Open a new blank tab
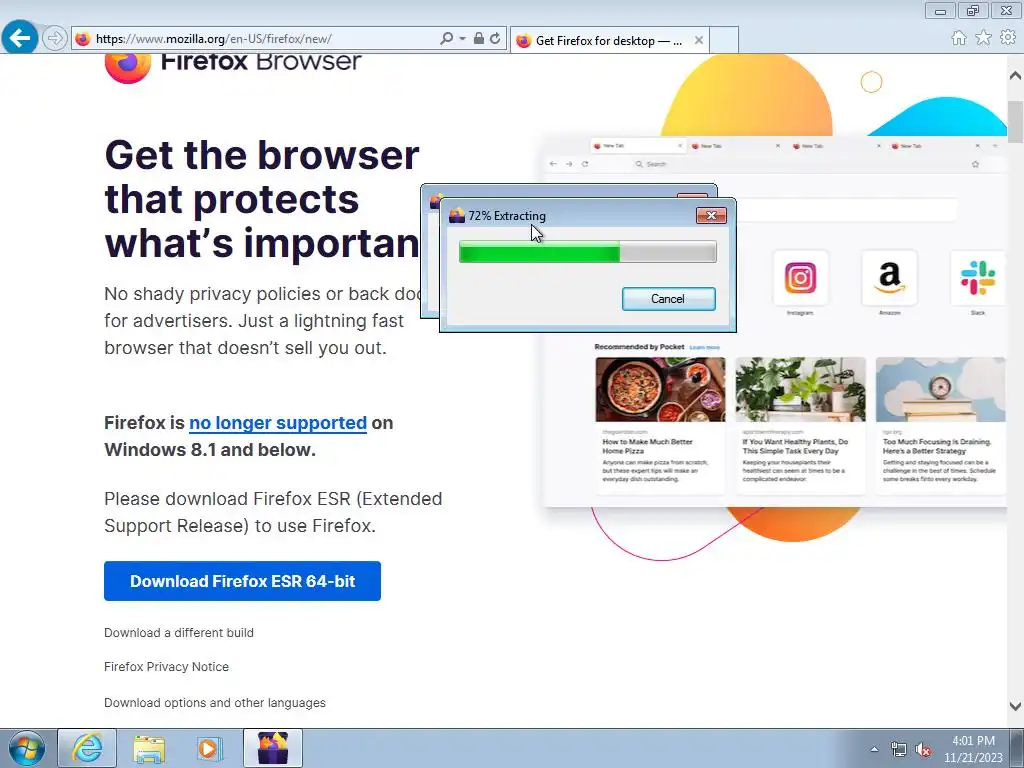This screenshot has height=768, width=1024. 724,40
